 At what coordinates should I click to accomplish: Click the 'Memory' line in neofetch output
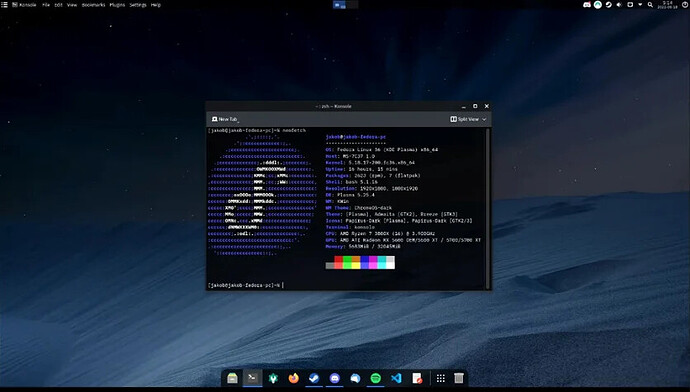(363, 246)
